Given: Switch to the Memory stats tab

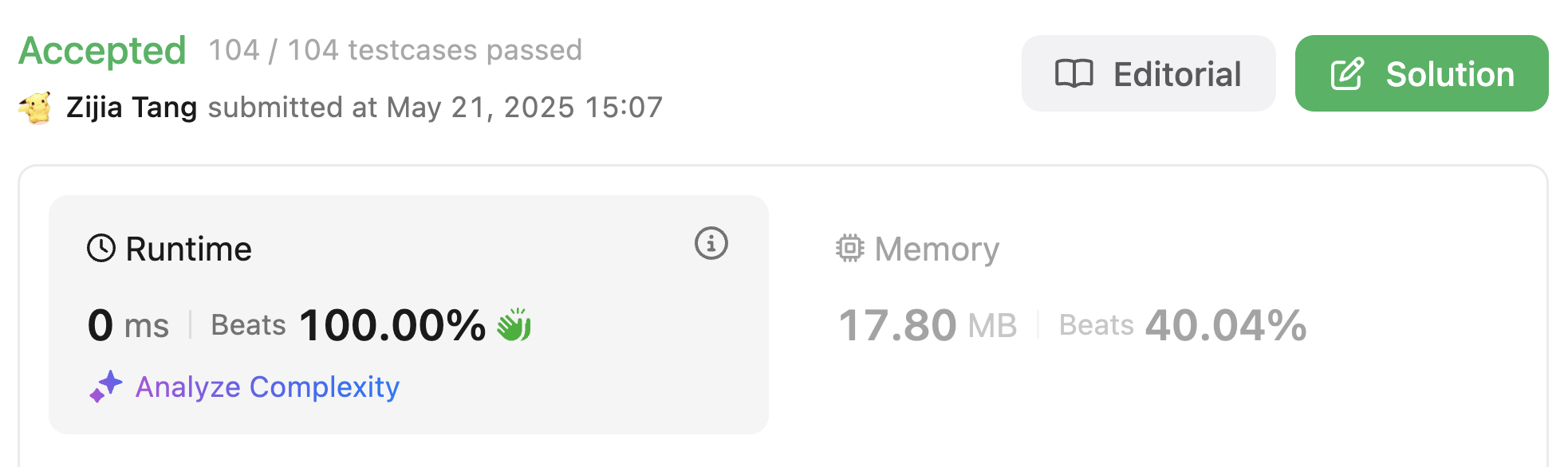Looking at the screenshot, I should coord(936,249).
